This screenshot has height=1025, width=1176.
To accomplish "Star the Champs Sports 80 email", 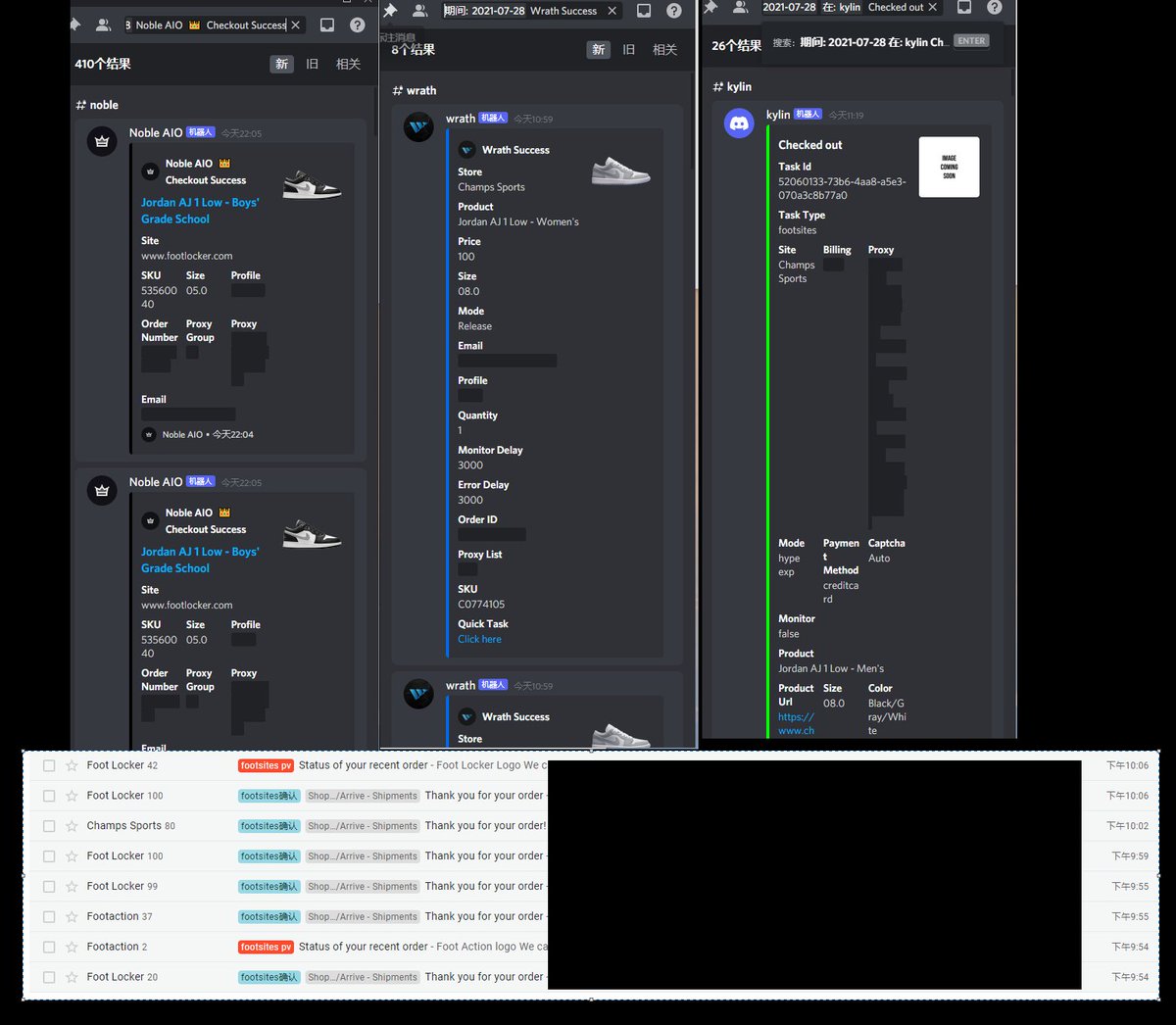I will (x=72, y=826).
